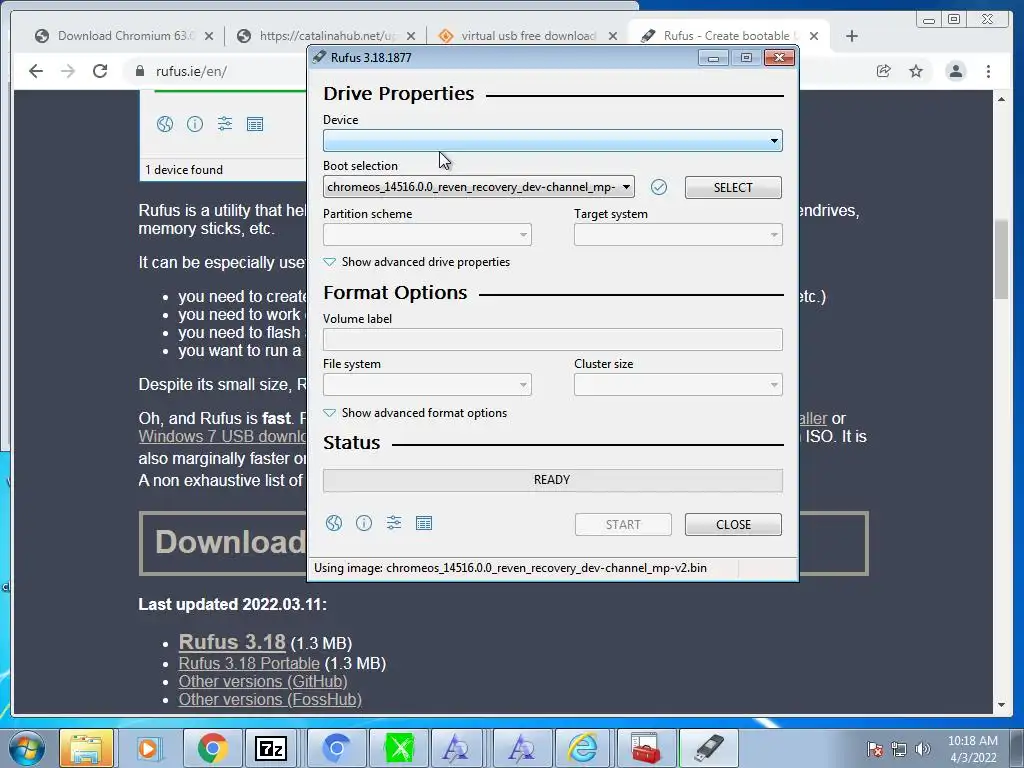The image size is (1024, 768).
Task: Click the CLOSE button in Rufus
Action: (733, 524)
